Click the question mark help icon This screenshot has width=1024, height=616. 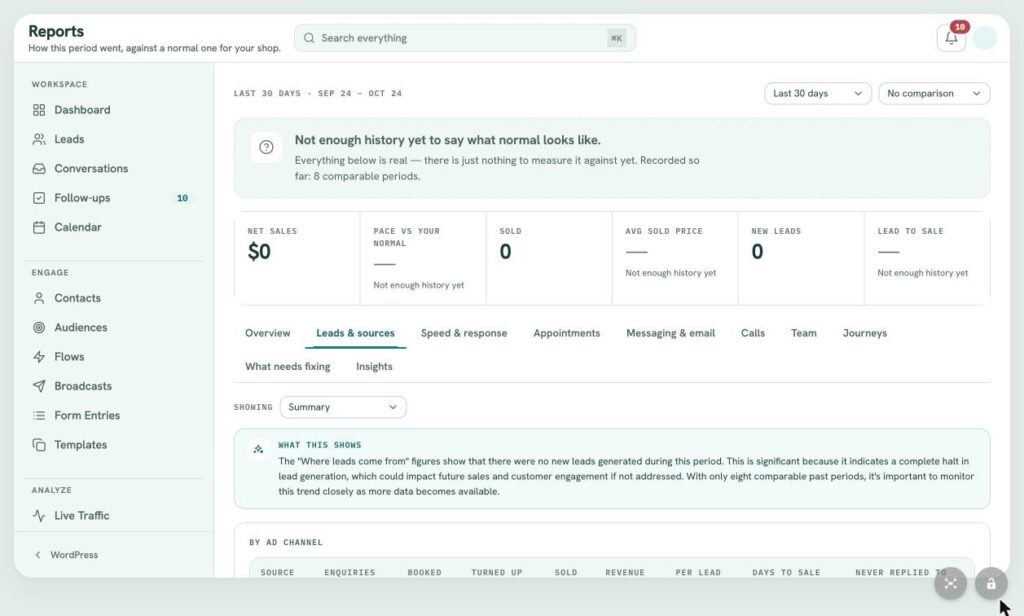(266, 147)
